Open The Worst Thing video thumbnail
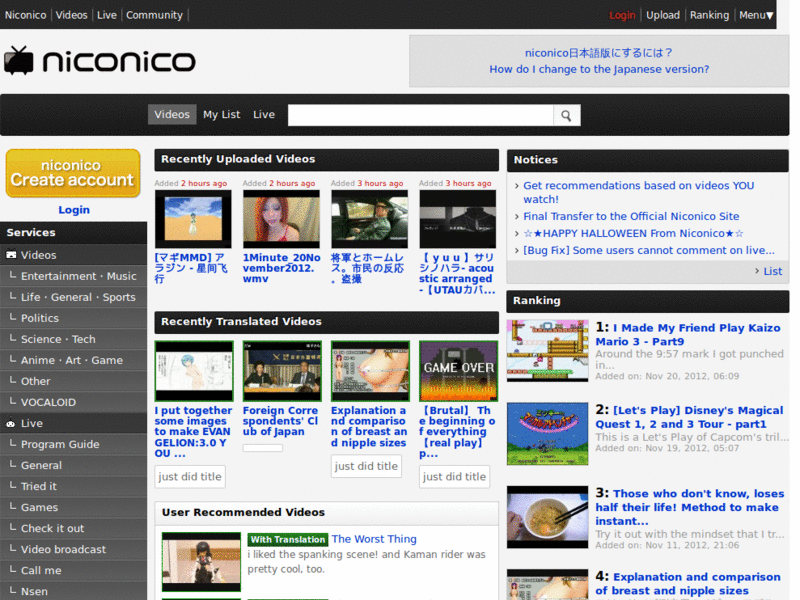This screenshot has width=800, height=600. coord(201,562)
